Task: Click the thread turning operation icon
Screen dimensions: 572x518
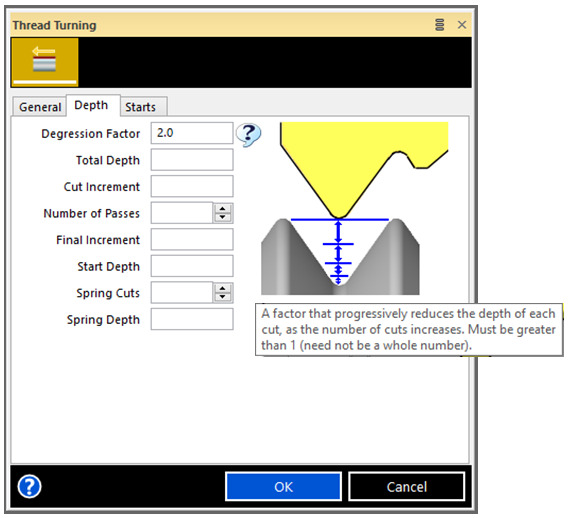Action: (x=45, y=62)
